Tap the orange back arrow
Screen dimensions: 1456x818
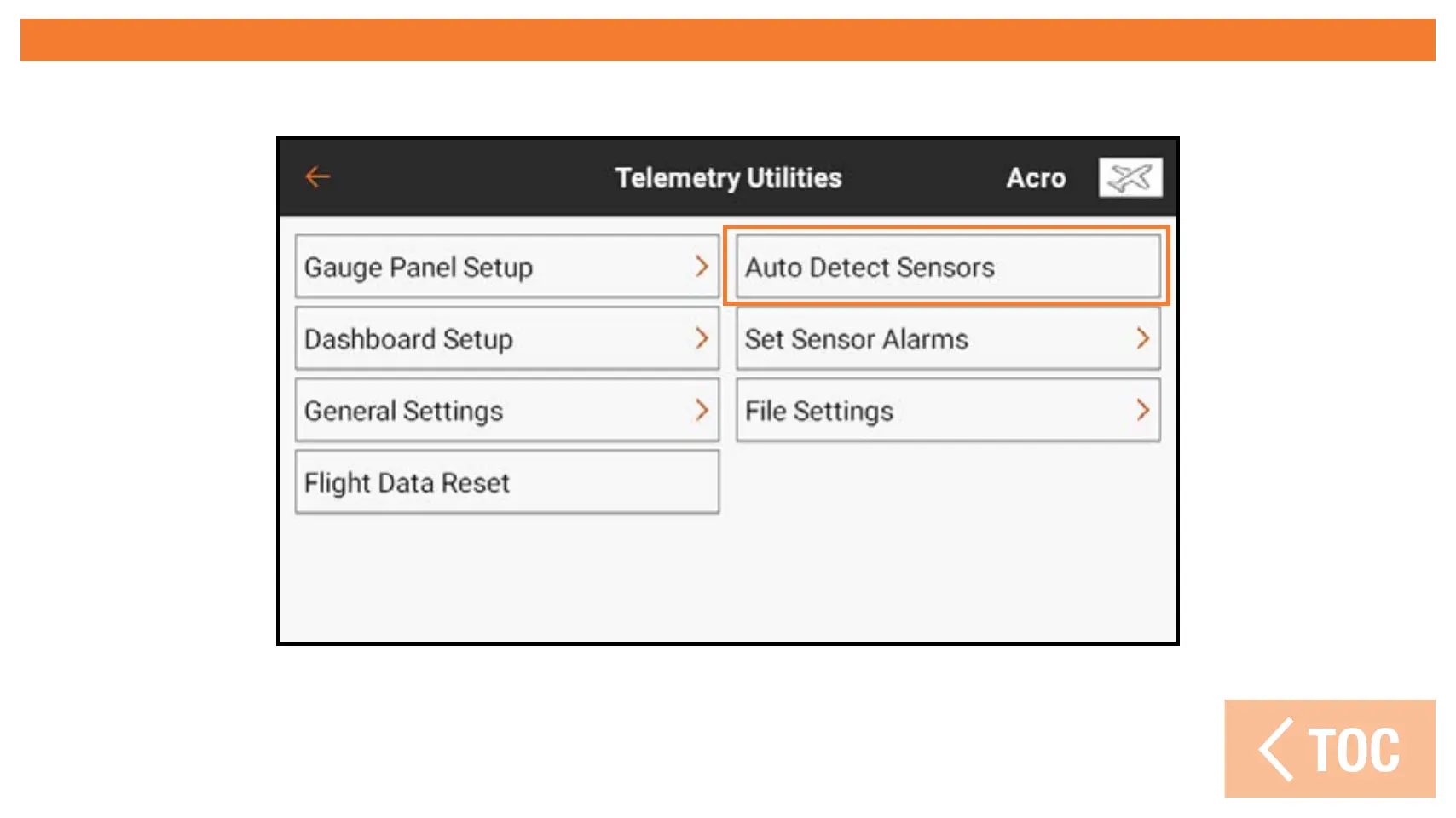coord(318,177)
